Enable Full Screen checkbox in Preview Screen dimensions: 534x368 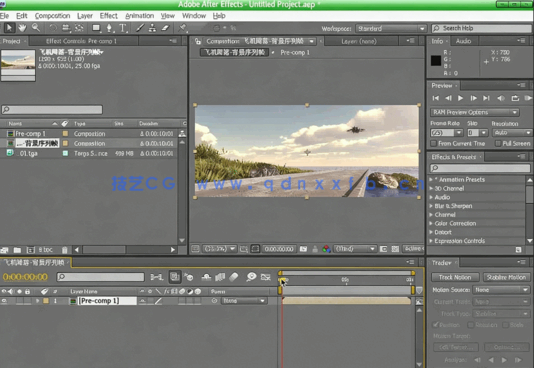[498, 143]
